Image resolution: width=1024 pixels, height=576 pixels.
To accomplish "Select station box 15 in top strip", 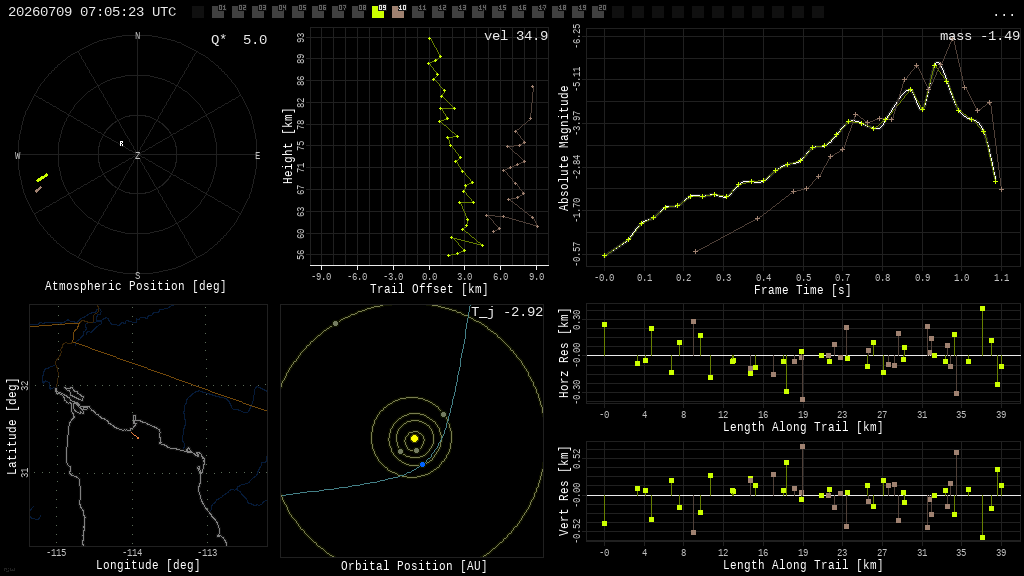I will pos(498,12).
